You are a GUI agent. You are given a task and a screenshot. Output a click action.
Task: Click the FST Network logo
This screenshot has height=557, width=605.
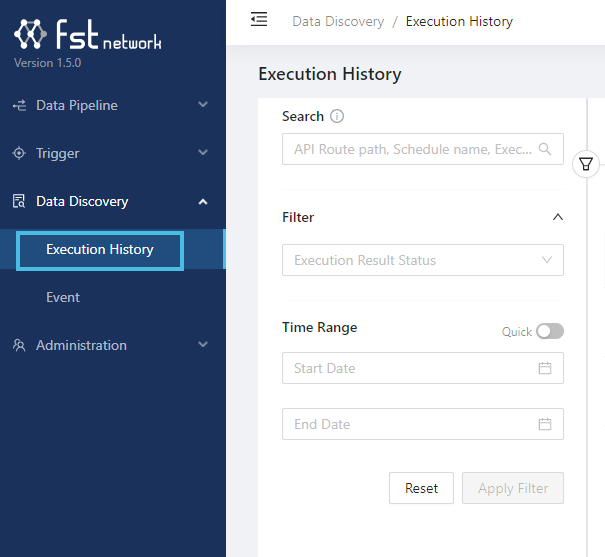click(88, 36)
